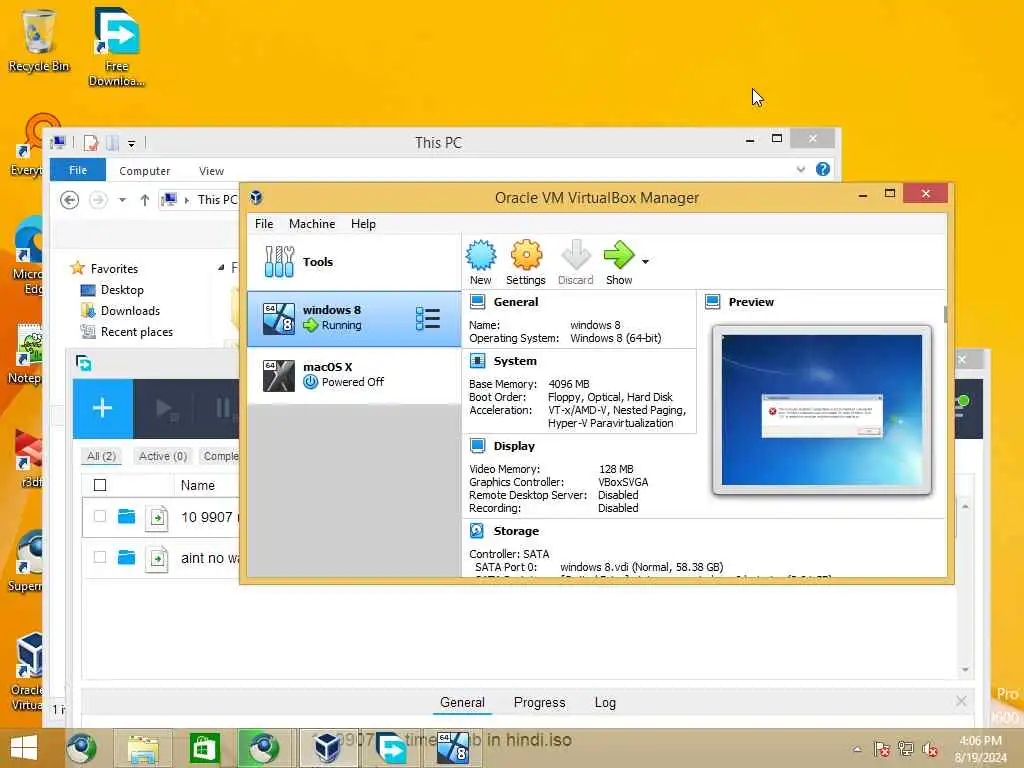Open File Explorer from the taskbar
The width and height of the screenshot is (1024, 768).
143,748
